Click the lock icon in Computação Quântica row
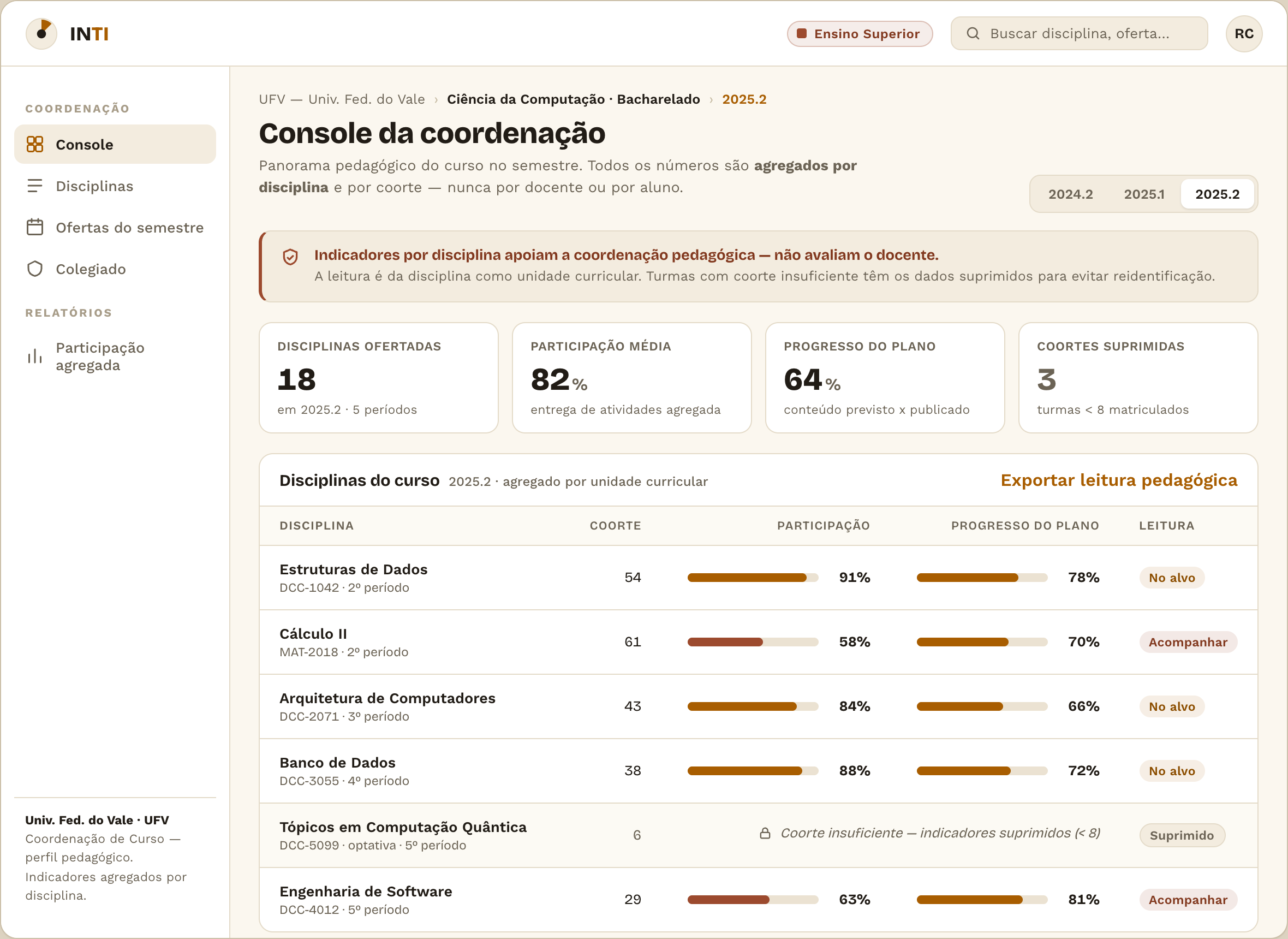The height and width of the screenshot is (939, 1288). (x=765, y=833)
